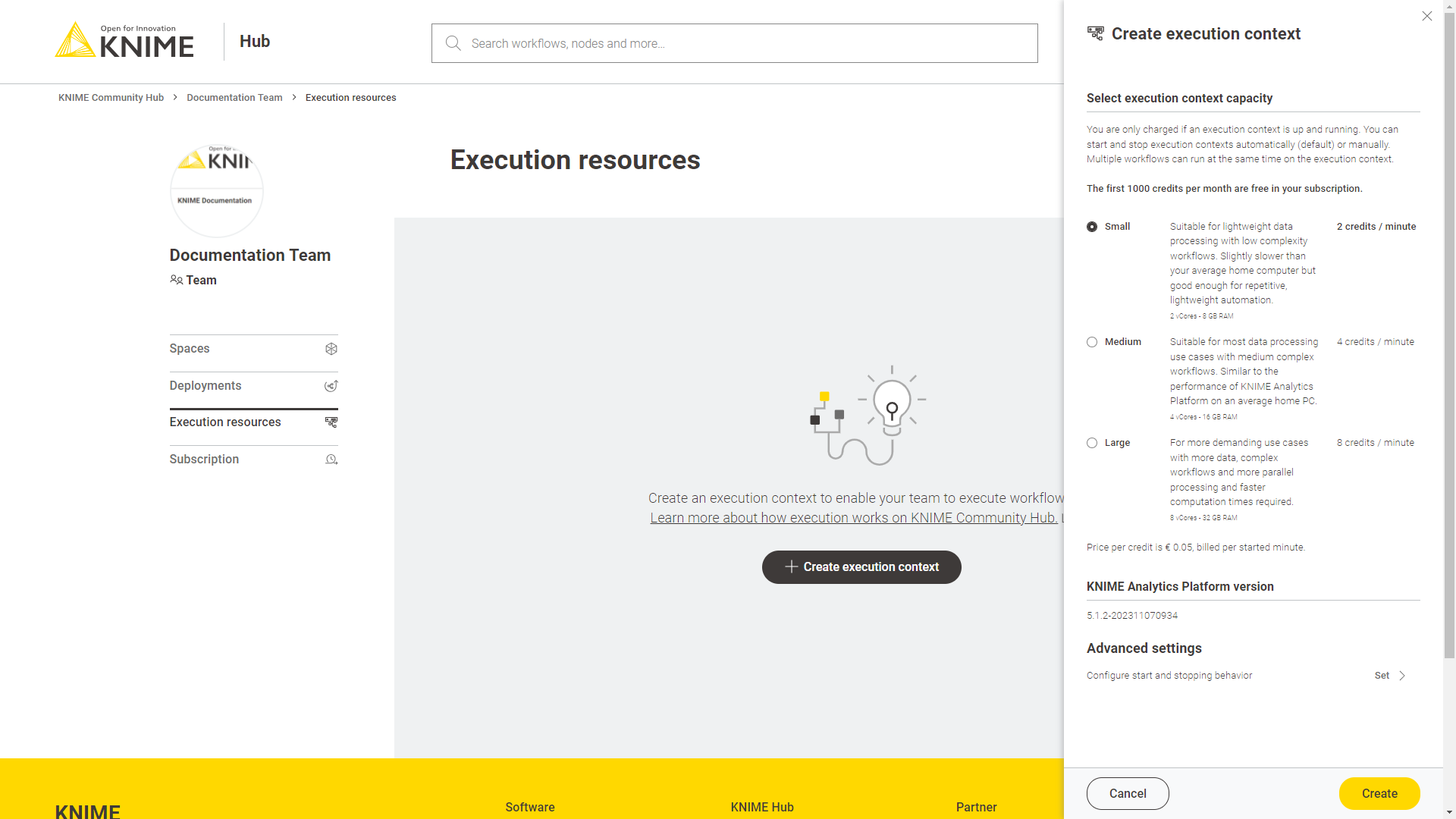Open the Spaces menu item

[x=190, y=349]
